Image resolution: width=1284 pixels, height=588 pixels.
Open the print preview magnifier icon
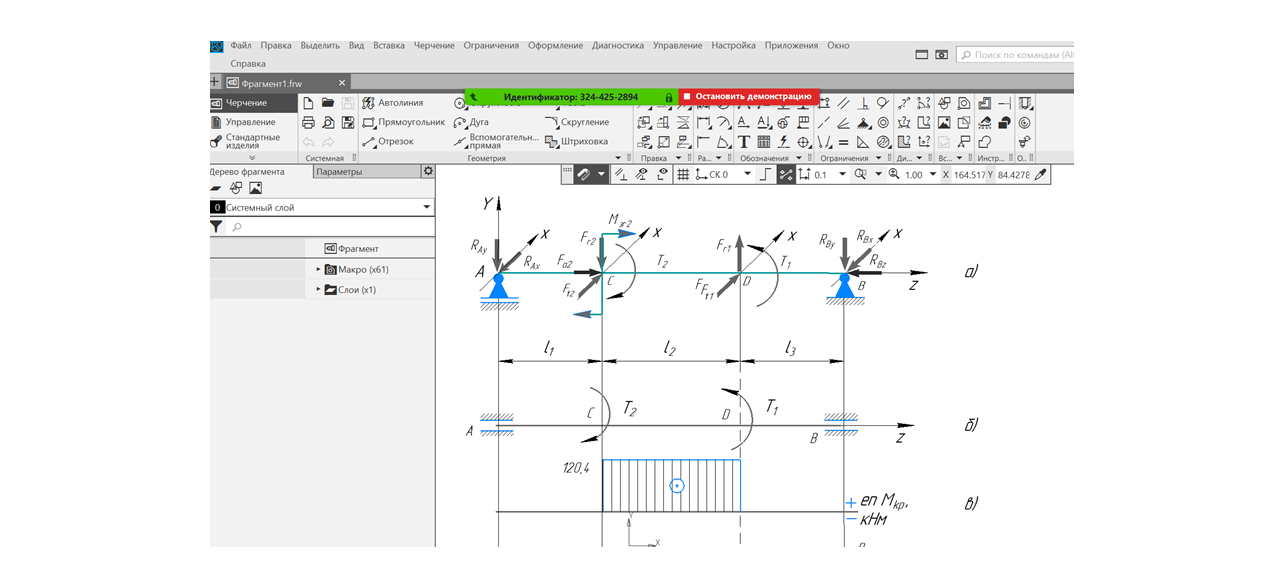point(328,123)
